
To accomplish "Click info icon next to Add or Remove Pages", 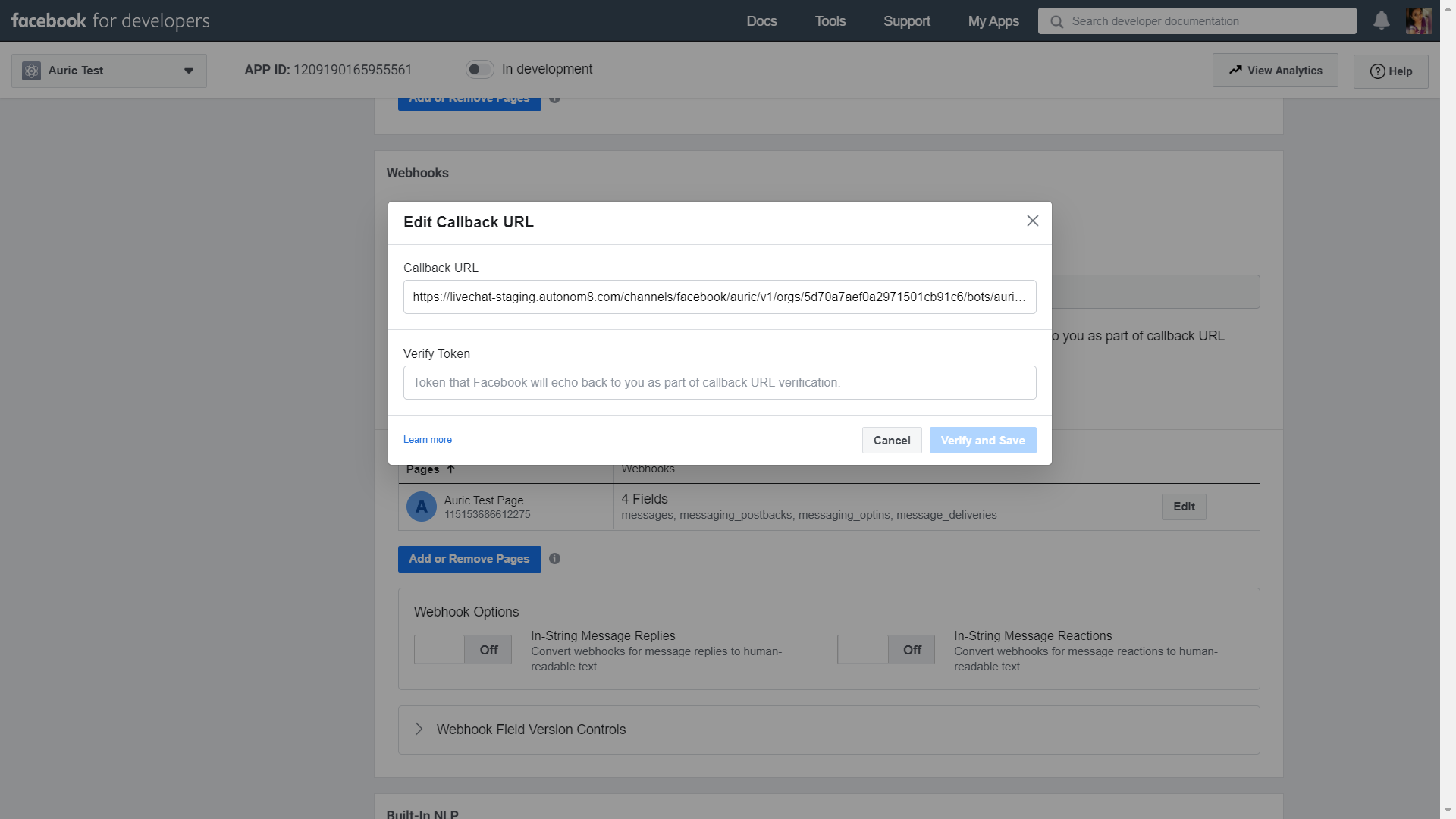I will [554, 559].
